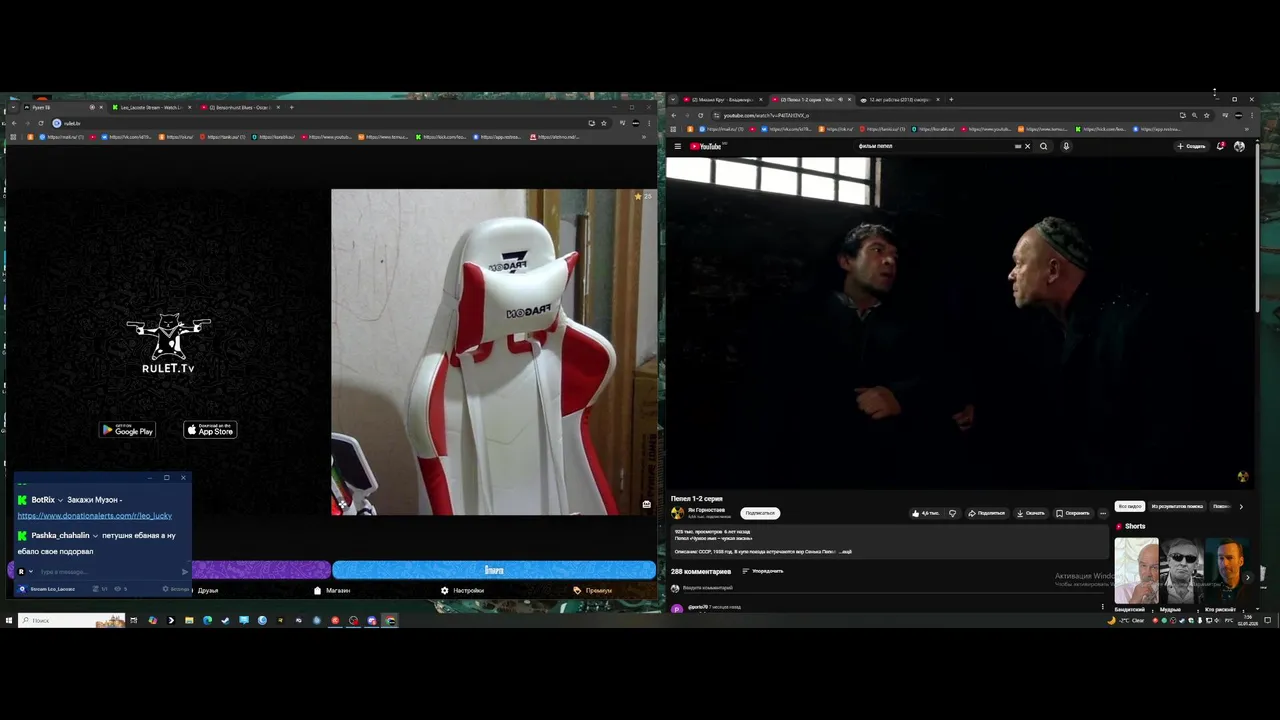Bookmark YouTube page with star icon
The width and height of the screenshot is (1280, 720).
point(1206,115)
